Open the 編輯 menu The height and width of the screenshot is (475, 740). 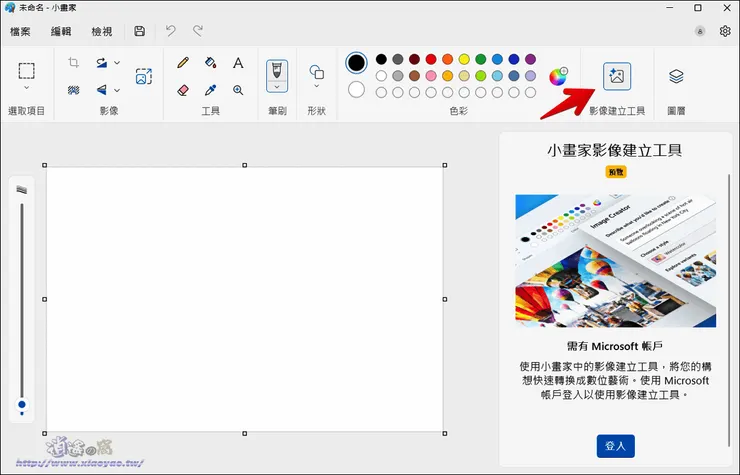tap(61, 32)
